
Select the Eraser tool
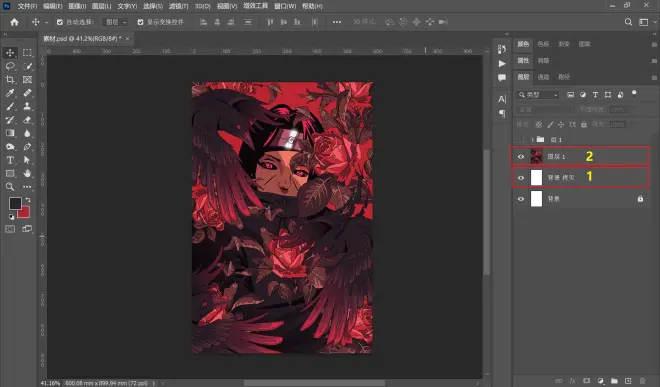pos(27,120)
